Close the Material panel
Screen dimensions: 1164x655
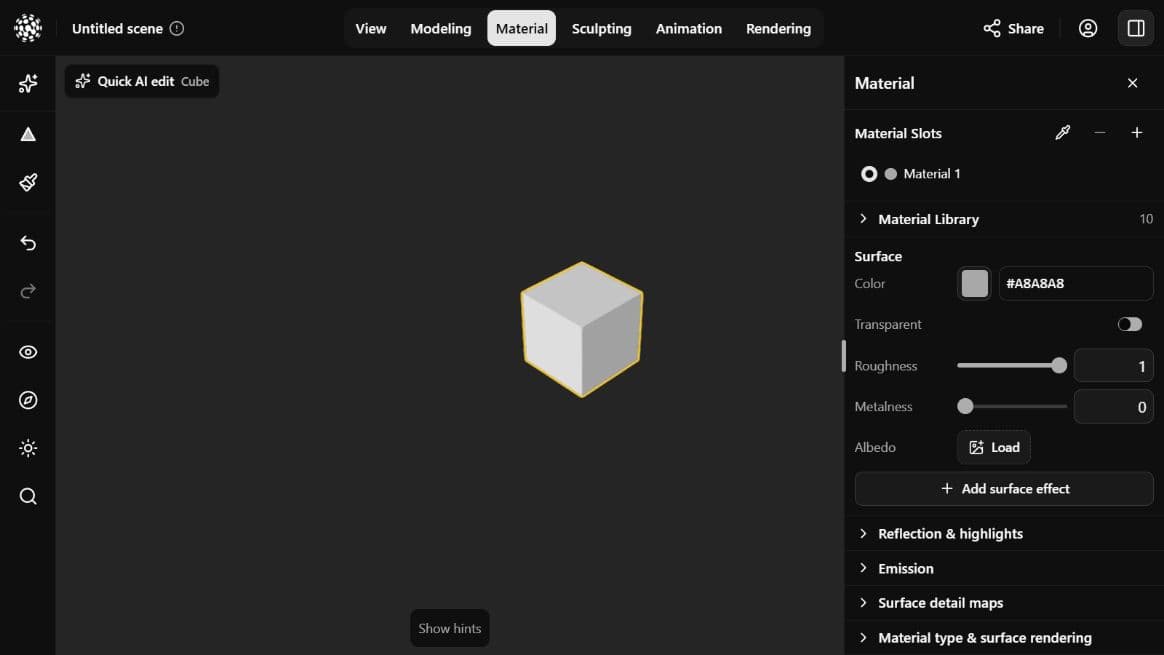click(x=1132, y=83)
